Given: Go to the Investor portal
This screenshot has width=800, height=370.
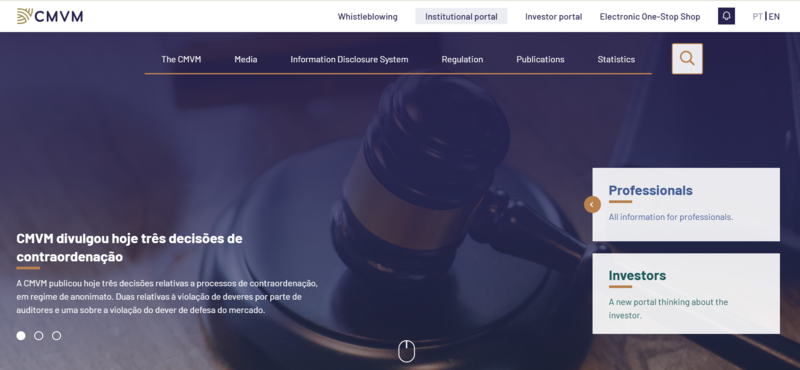Looking at the screenshot, I should (554, 16).
